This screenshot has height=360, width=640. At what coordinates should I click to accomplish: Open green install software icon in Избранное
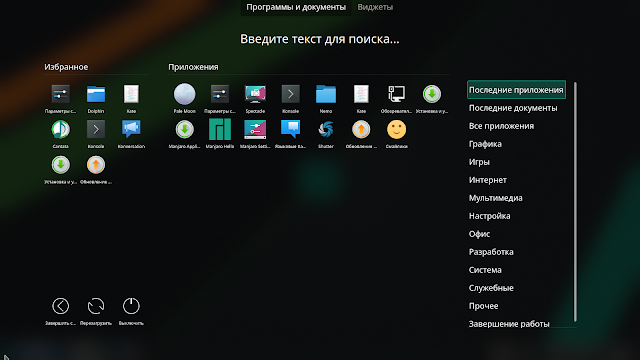60,165
